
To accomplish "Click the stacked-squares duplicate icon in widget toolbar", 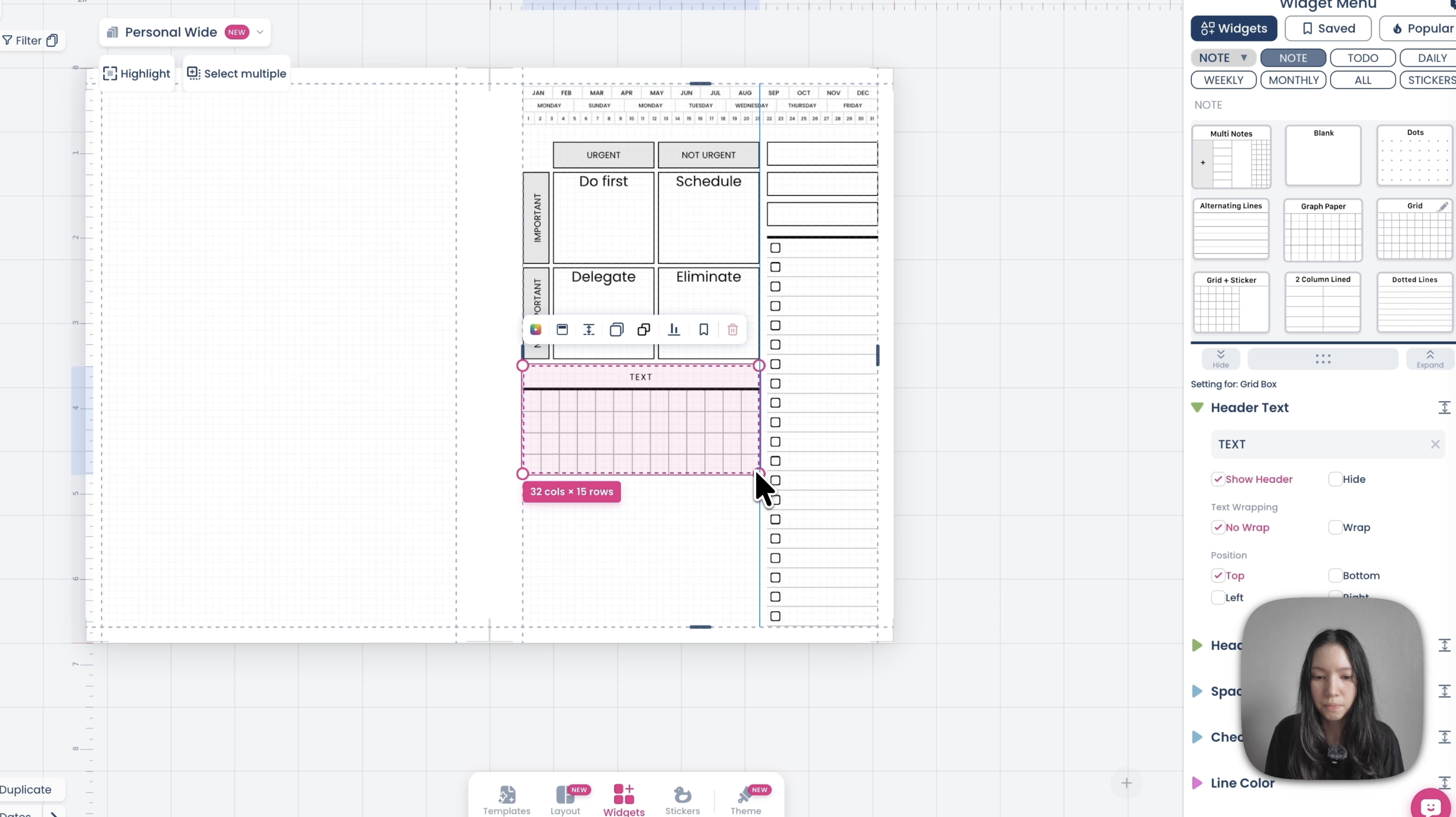I will [617, 329].
